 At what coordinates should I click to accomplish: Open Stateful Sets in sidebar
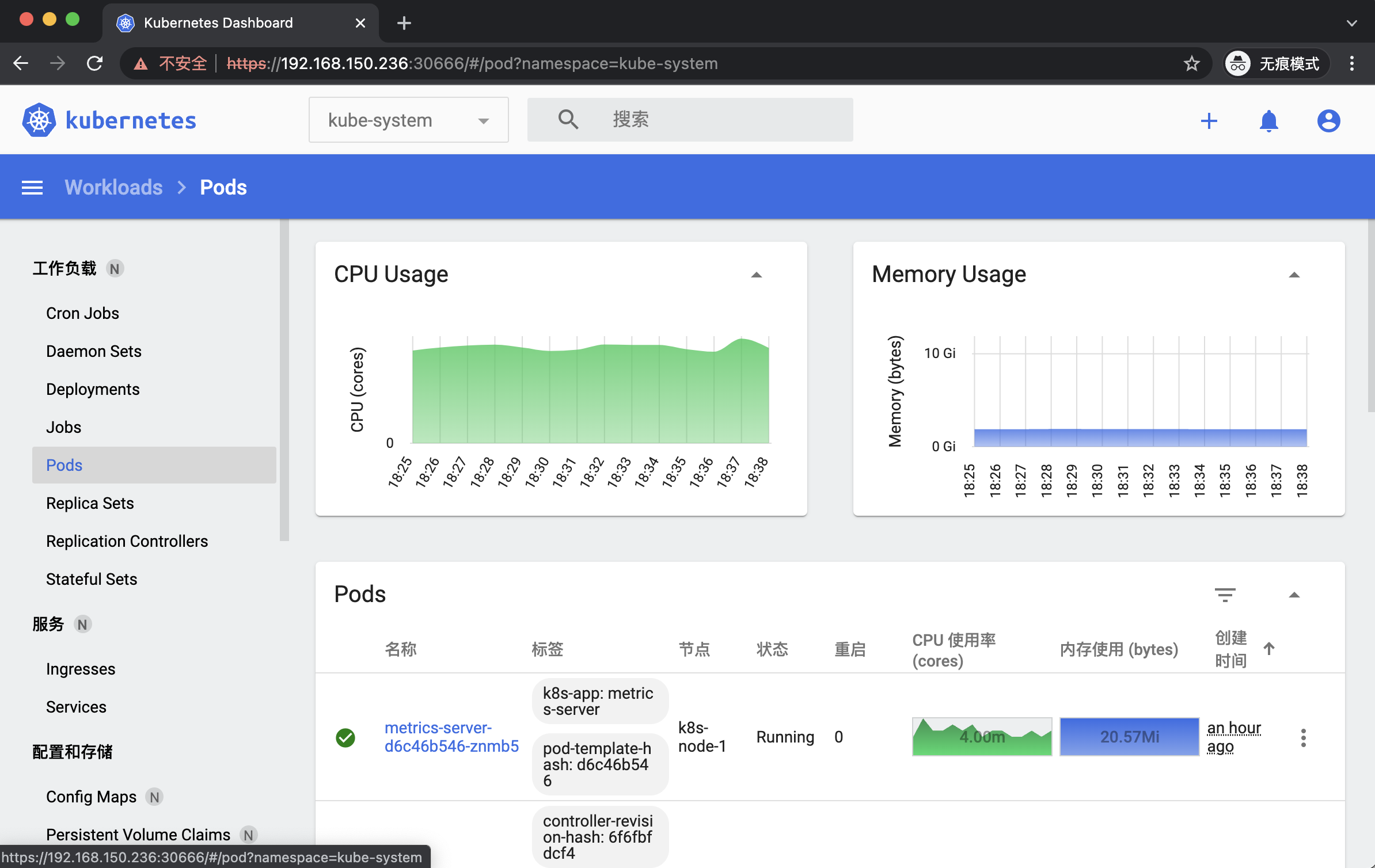tap(92, 579)
